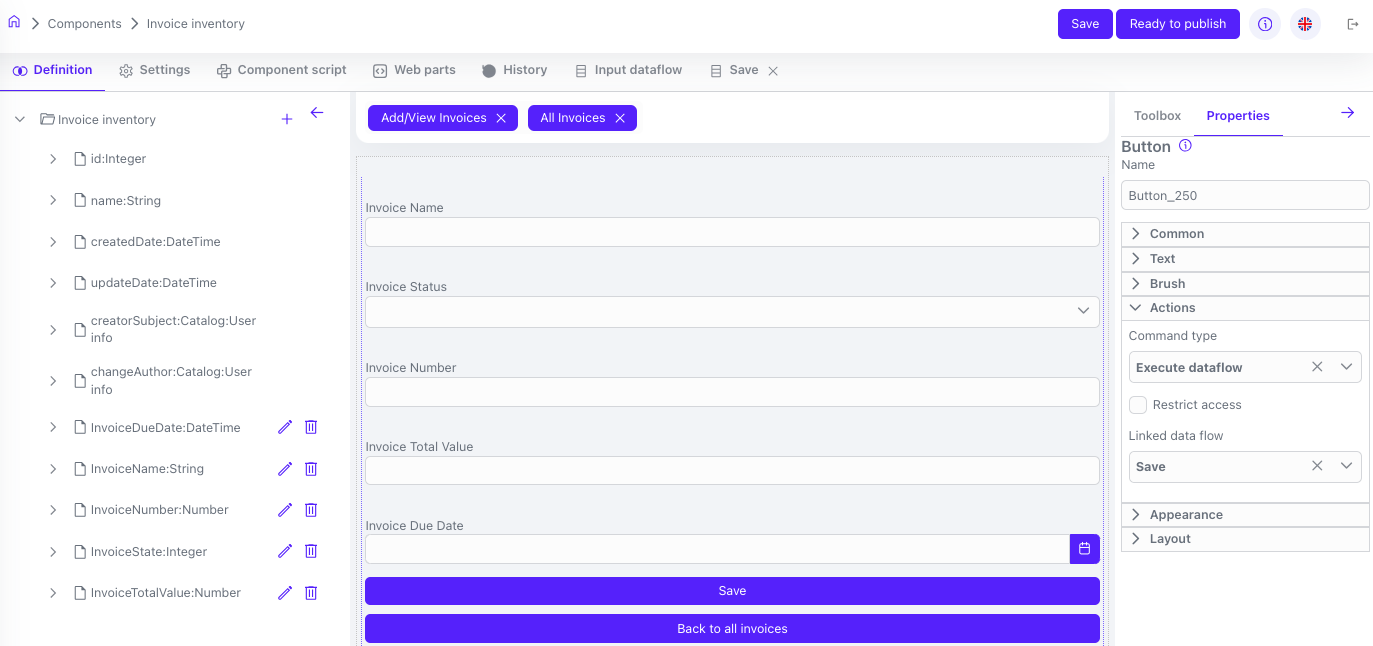Expand the Appearance properties section

(x=1186, y=515)
